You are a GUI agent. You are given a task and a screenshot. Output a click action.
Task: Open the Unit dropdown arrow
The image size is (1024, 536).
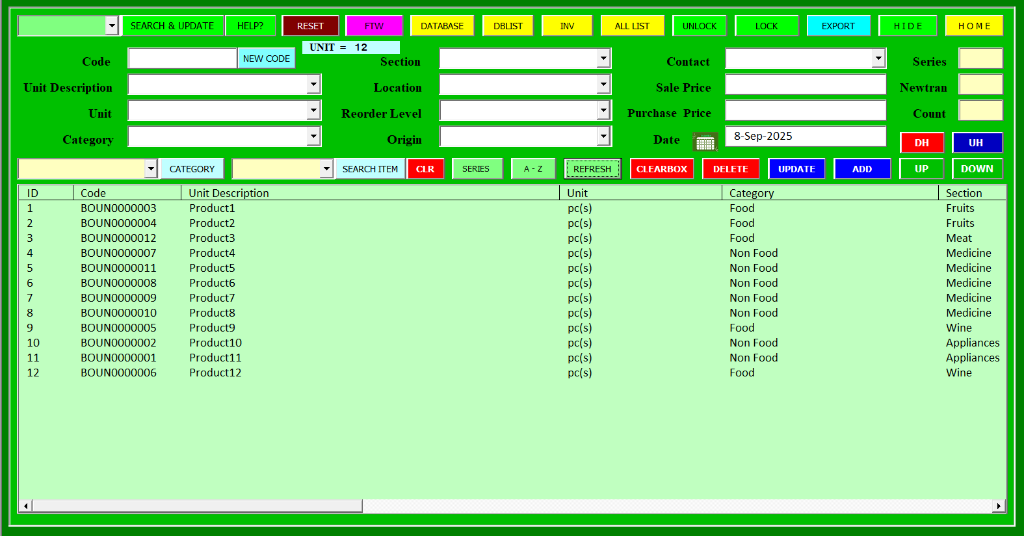click(313, 110)
